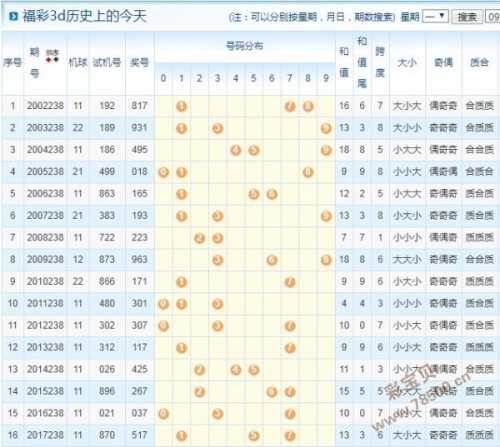Click the 机球 column header
Image resolution: width=500 pixels, height=447 pixels.
coord(78,62)
